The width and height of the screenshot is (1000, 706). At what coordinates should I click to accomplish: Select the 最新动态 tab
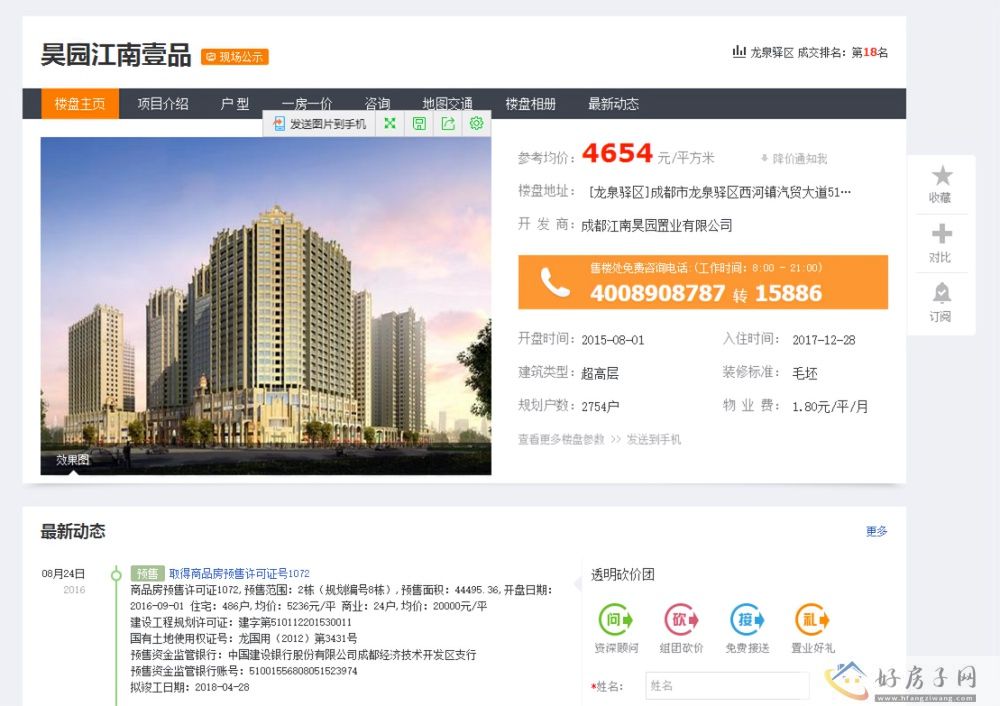pos(613,104)
